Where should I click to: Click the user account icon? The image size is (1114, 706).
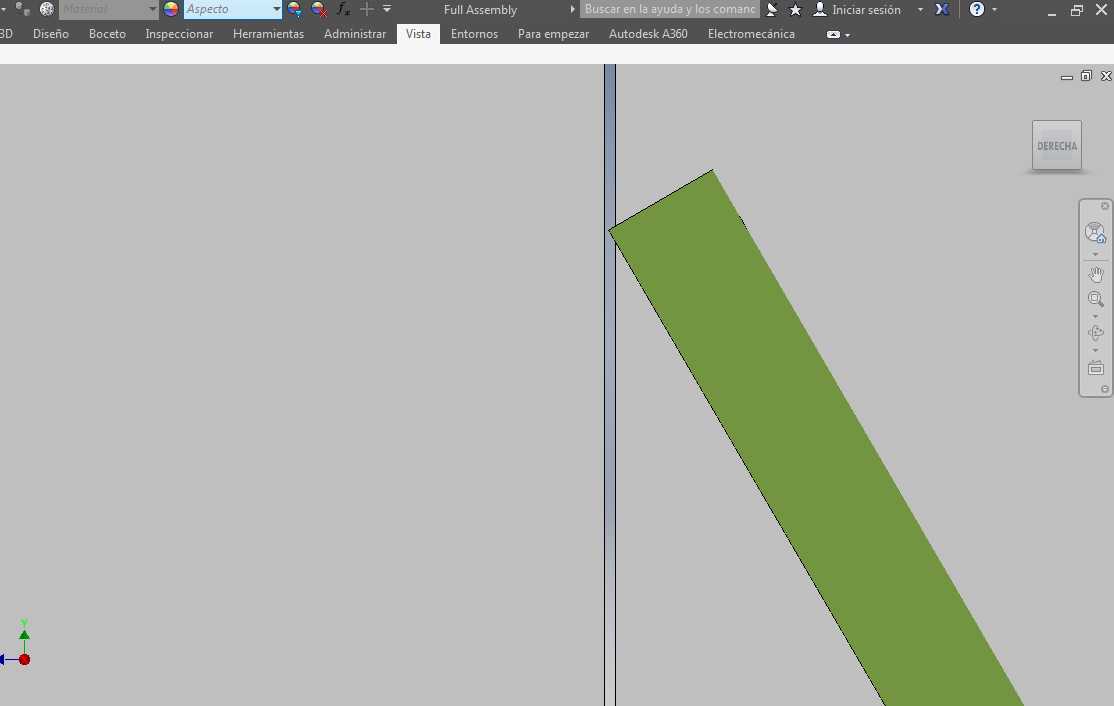pos(820,9)
